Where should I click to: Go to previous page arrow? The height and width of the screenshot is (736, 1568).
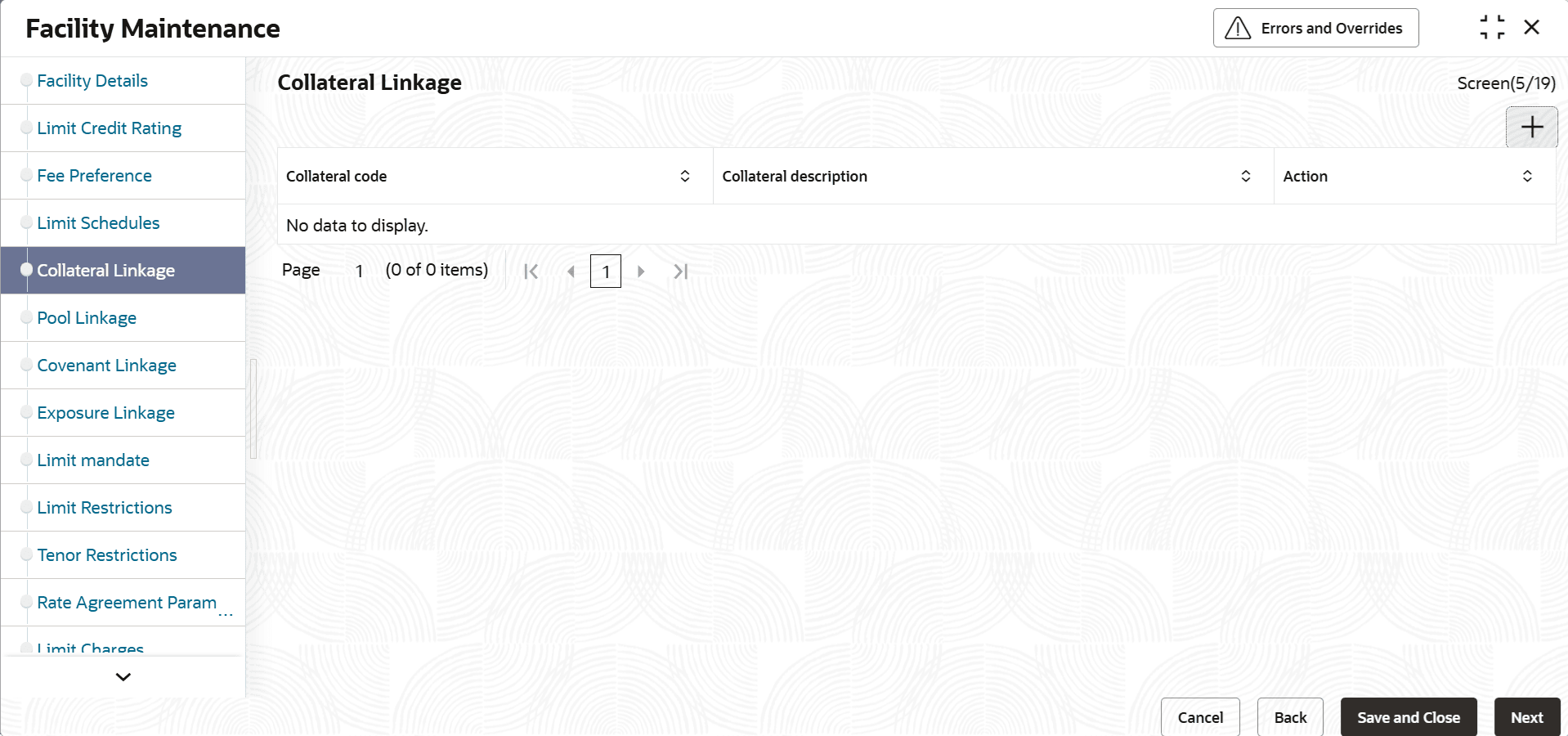pyautogui.click(x=571, y=272)
